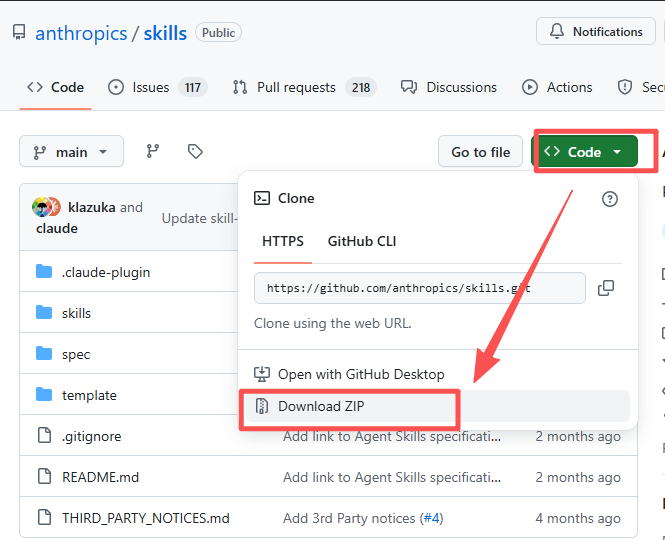
Task: Click the commit author avatars
Action: tap(46, 207)
